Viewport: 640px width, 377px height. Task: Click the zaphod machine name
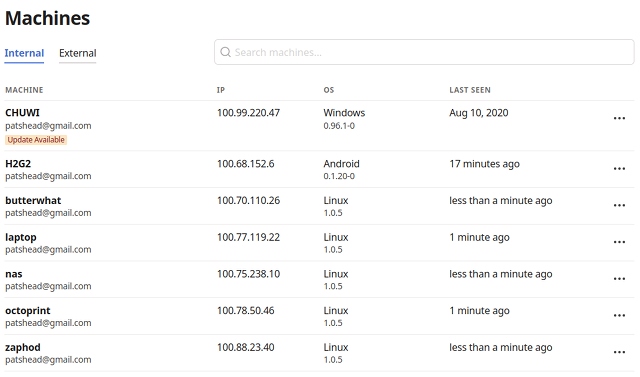coord(23,348)
